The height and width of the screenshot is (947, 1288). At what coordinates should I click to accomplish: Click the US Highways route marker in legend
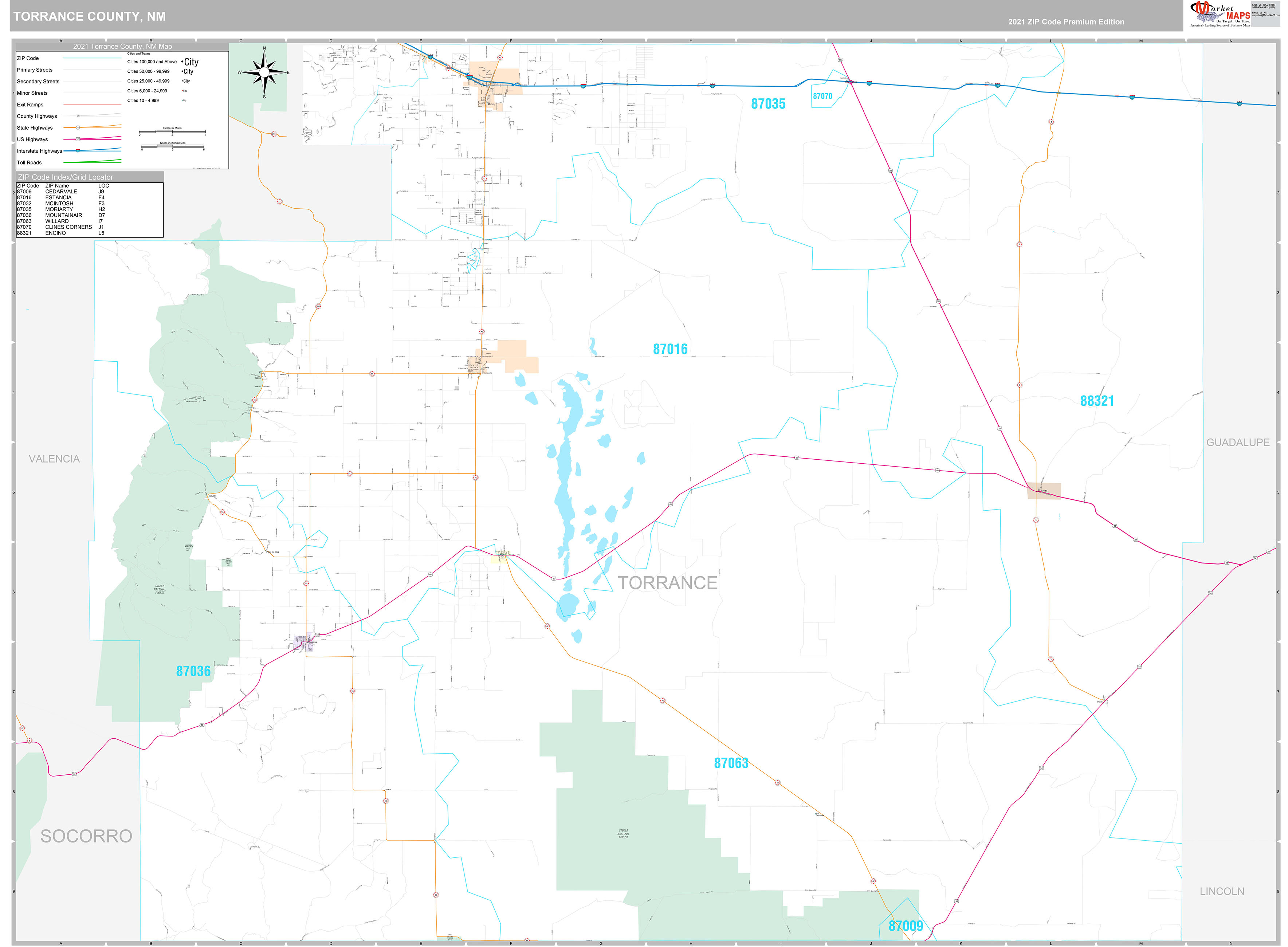79,139
